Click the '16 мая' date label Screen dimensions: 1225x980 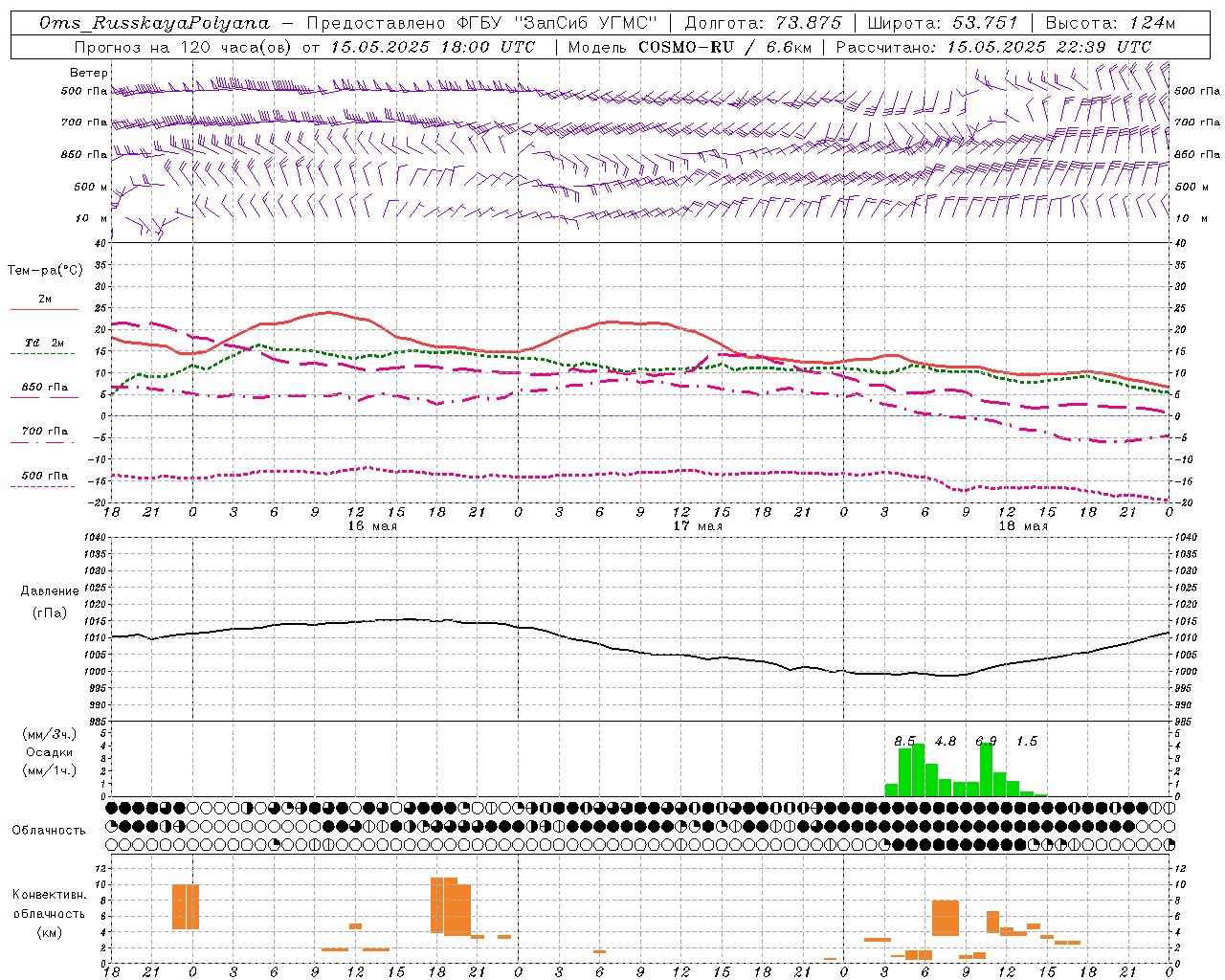point(371,526)
